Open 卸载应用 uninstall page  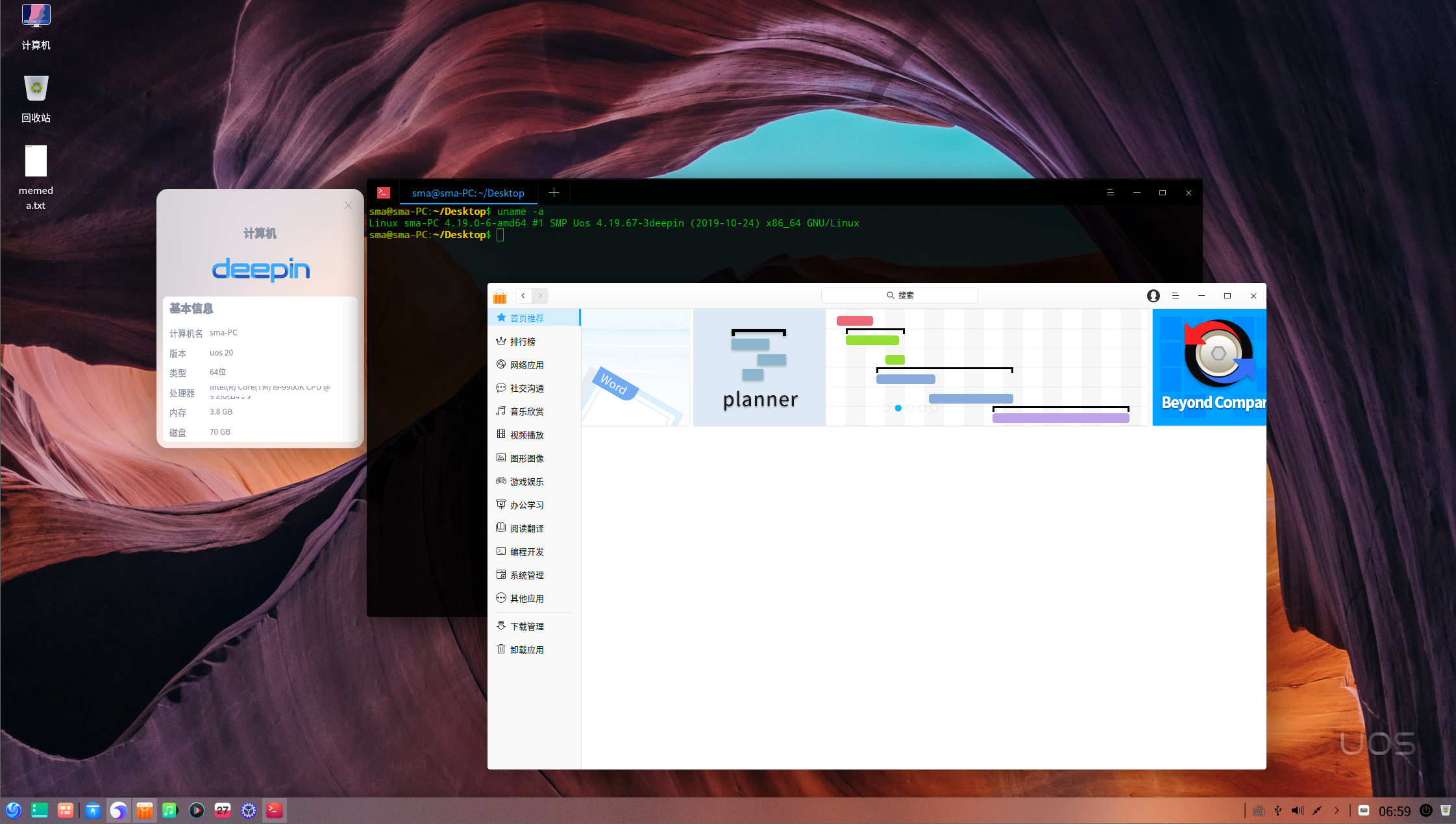tap(526, 649)
